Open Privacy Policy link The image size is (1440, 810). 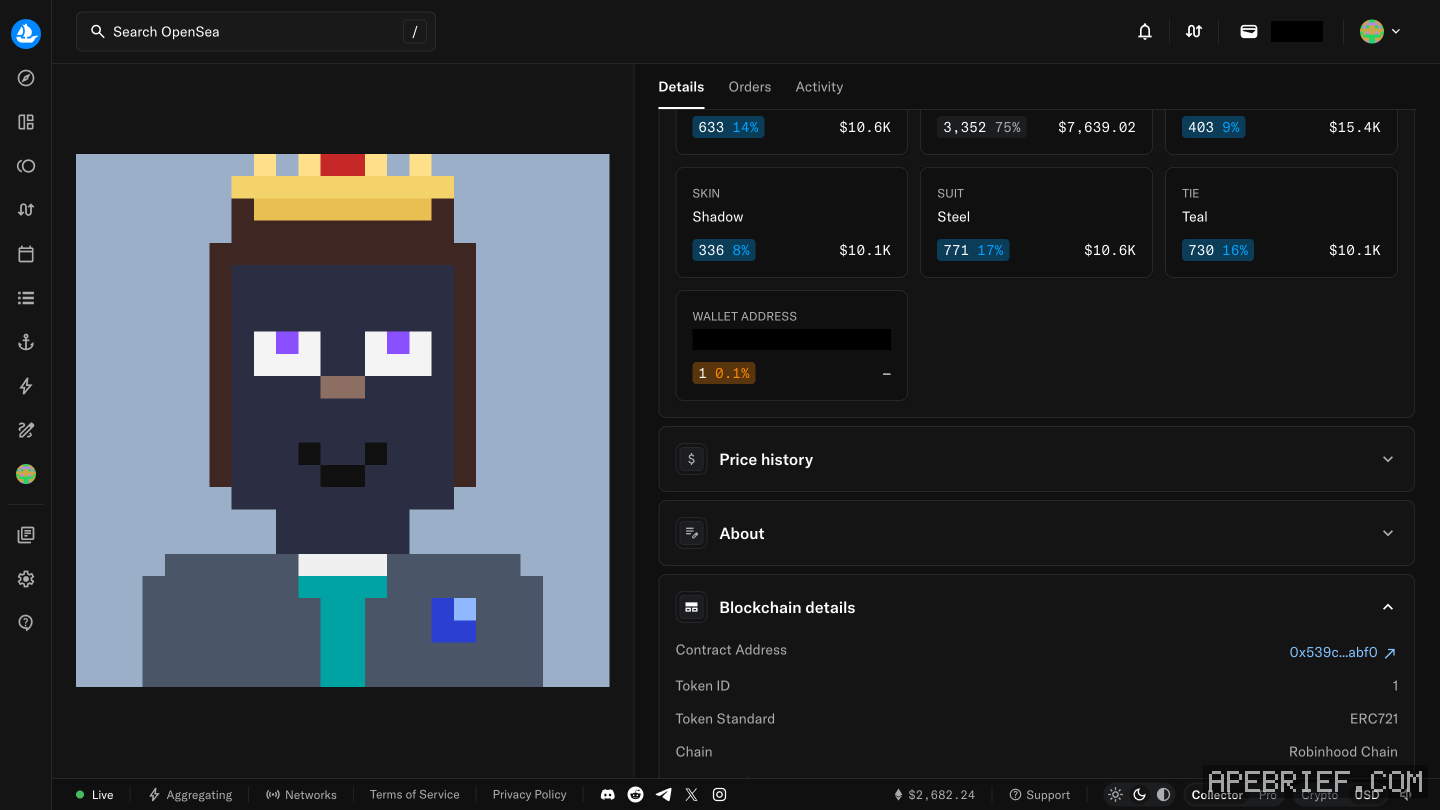pyautogui.click(x=529, y=795)
